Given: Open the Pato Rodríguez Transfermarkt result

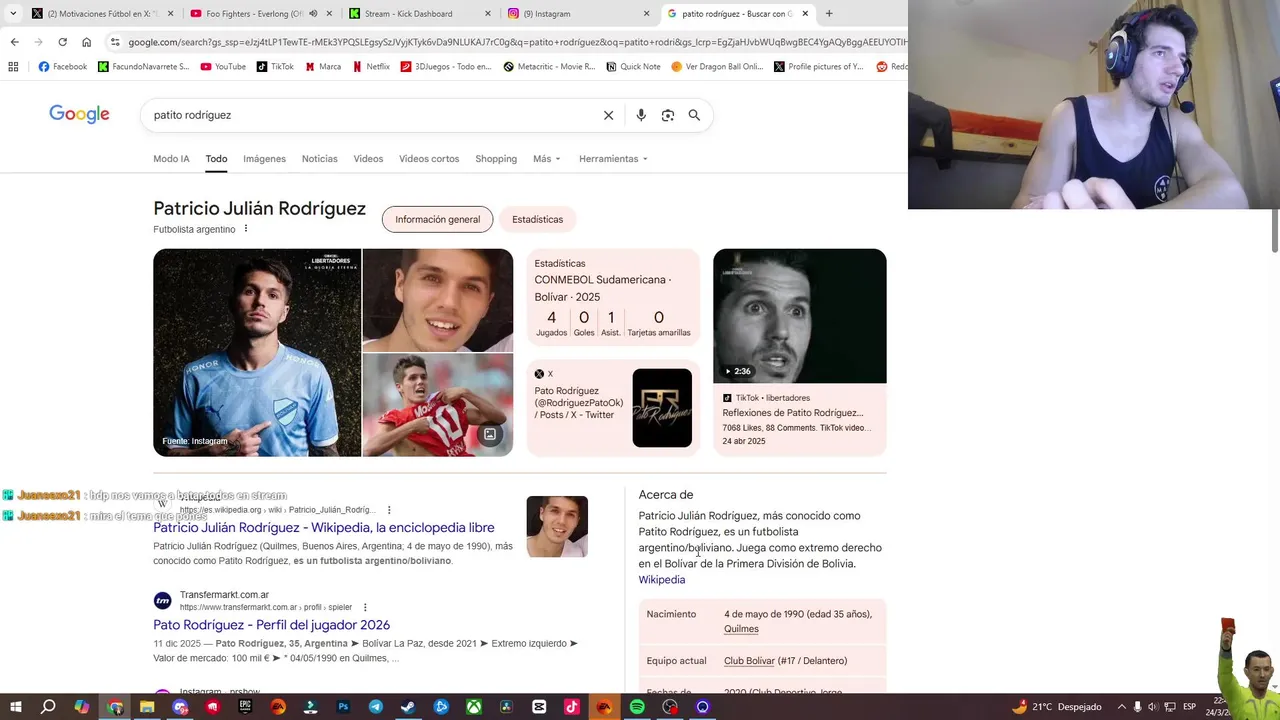Looking at the screenshot, I should (x=271, y=625).
